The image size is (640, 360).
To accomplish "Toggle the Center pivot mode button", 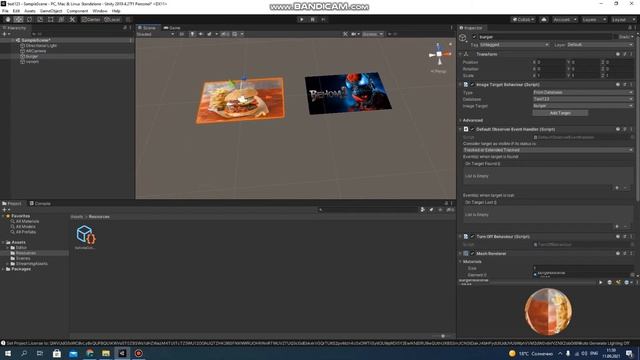I will click(x=91, y=19).
